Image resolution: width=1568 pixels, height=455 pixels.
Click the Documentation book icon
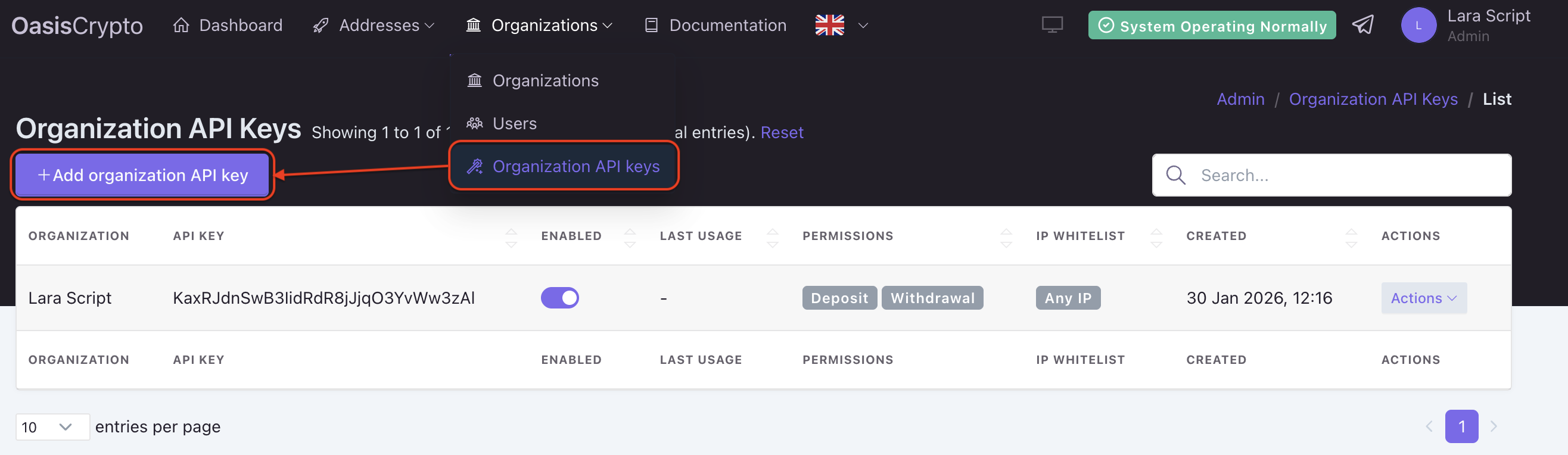click(651, 26)
